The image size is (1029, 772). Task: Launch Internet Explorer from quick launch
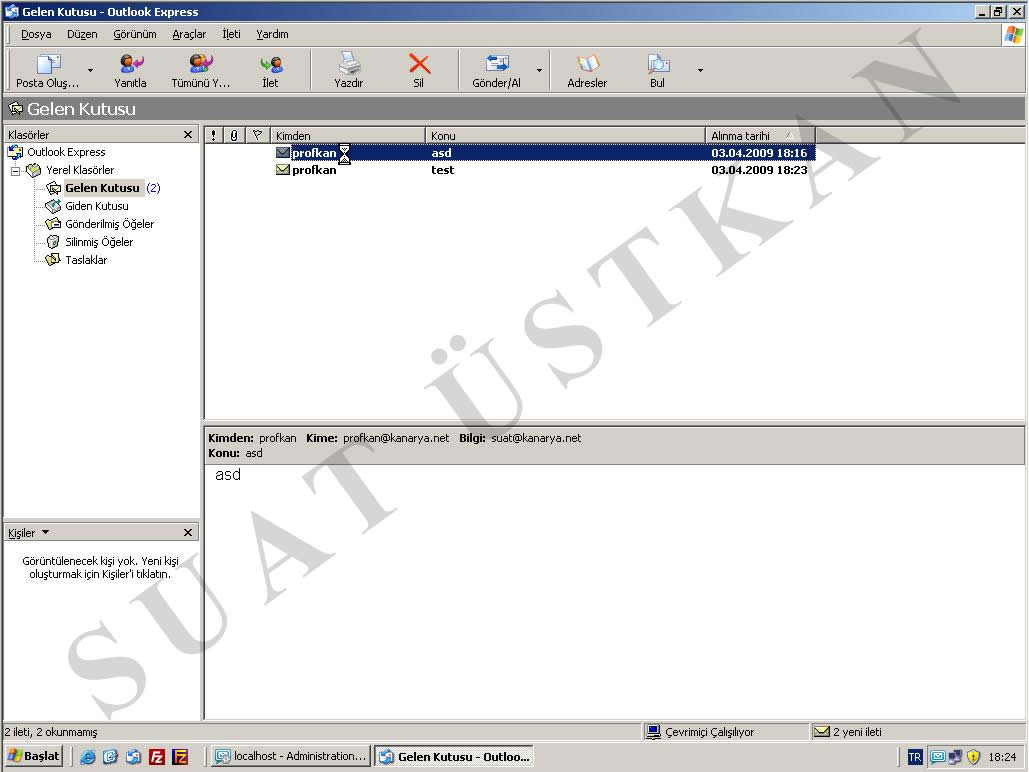87,757
